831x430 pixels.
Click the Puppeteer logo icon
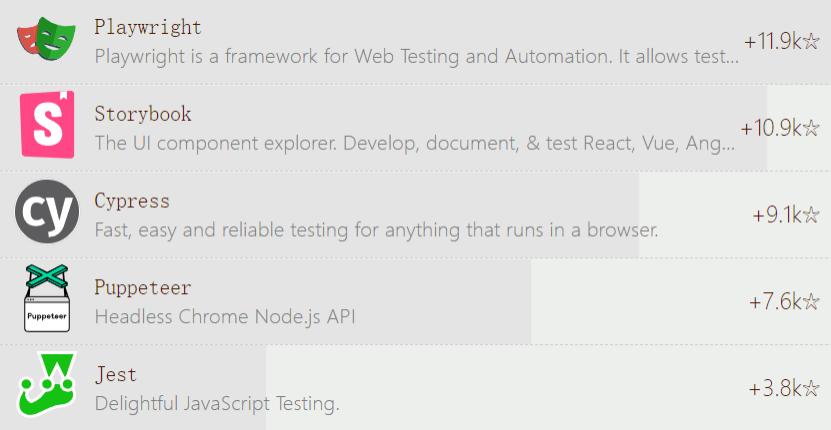point(47,298)
